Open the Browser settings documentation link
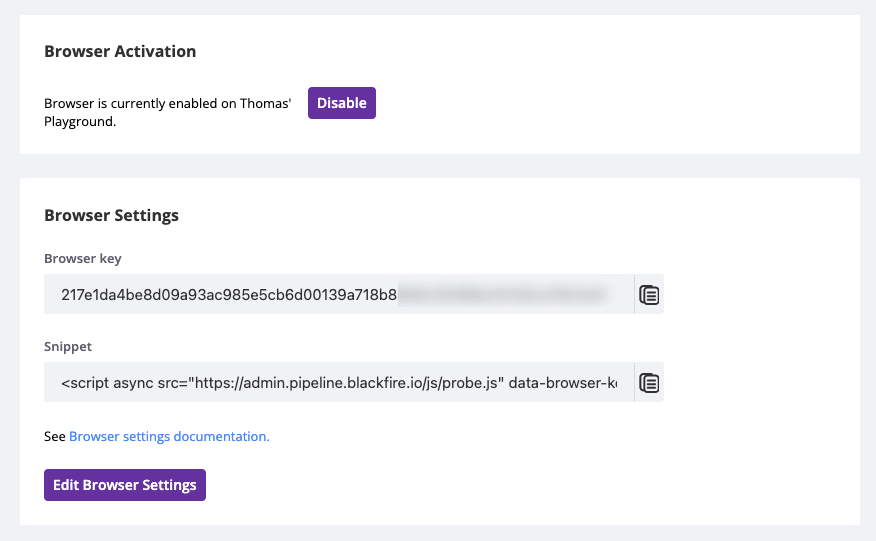 tap(169, 437)
